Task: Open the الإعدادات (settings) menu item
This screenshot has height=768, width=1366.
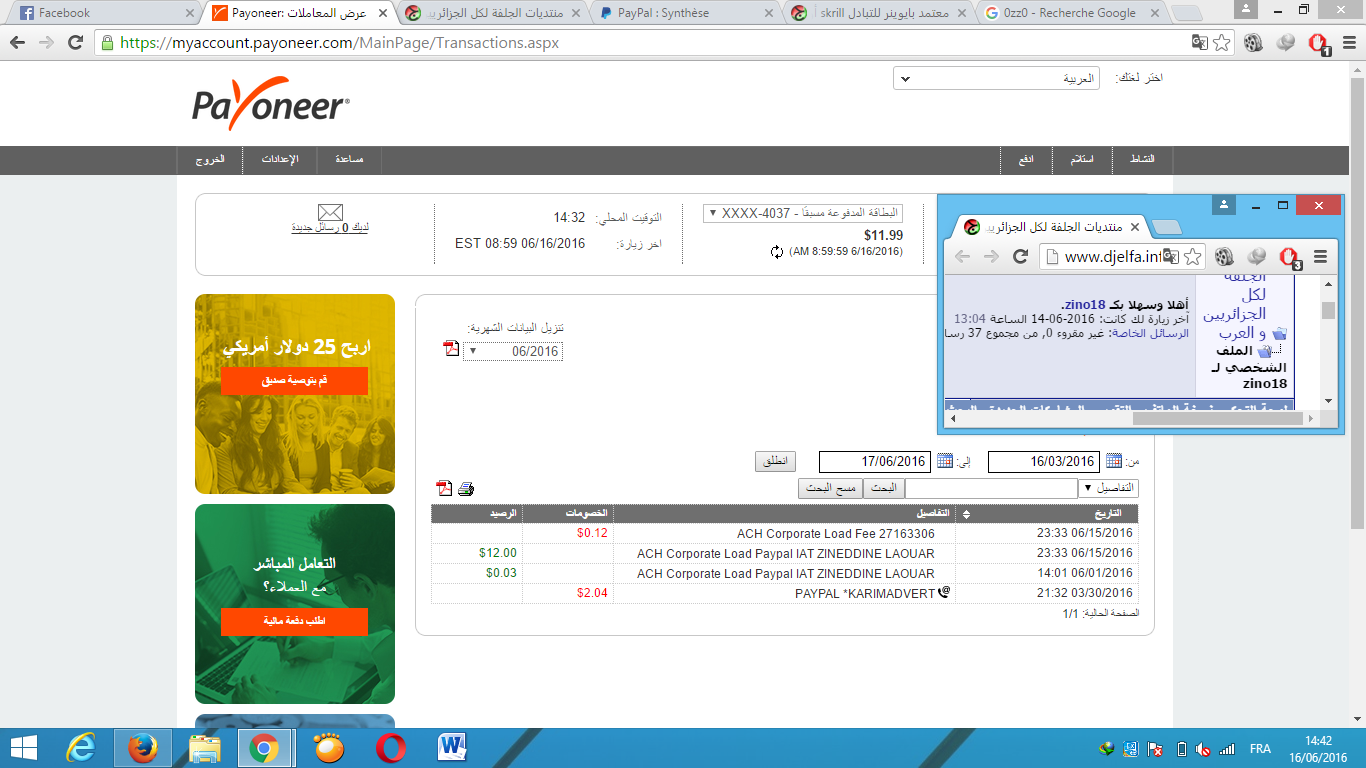Action: point(279,160)
